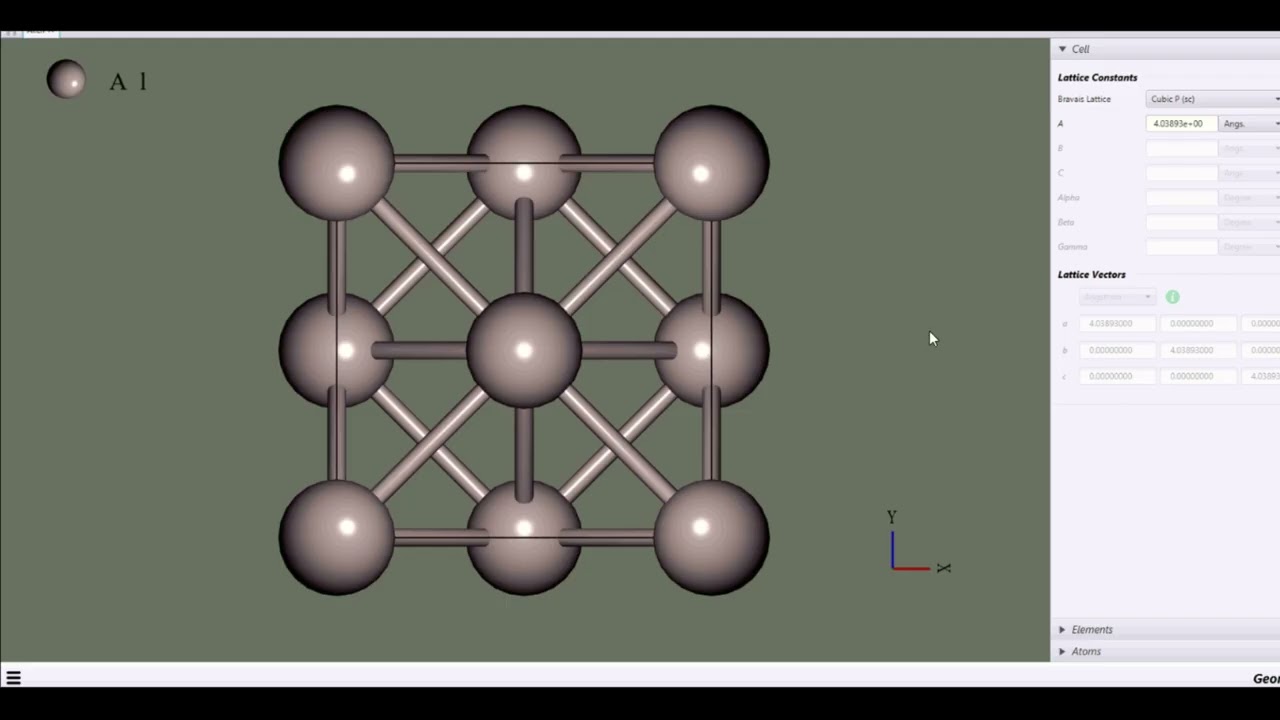Click vector a second component field
The image size is (1280, 720).
click(1198, 324)
